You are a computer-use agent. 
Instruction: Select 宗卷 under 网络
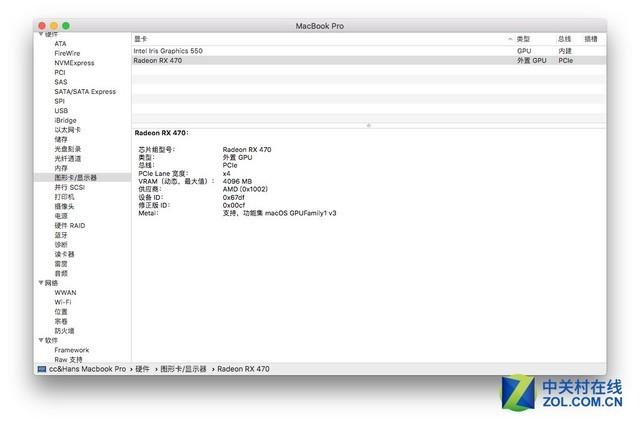tap(61, 321)
